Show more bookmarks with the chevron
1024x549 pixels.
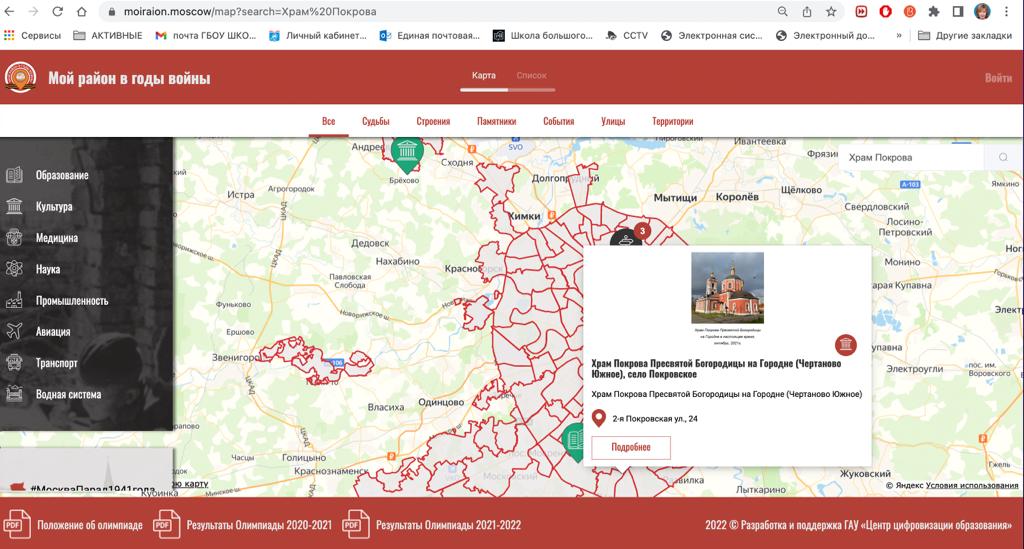[x=899, y=35]
